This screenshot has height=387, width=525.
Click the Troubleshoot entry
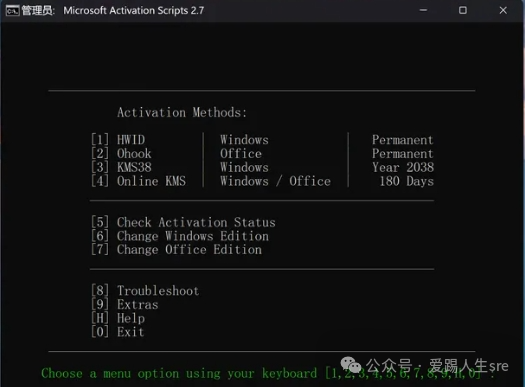(x=145, y=291)
